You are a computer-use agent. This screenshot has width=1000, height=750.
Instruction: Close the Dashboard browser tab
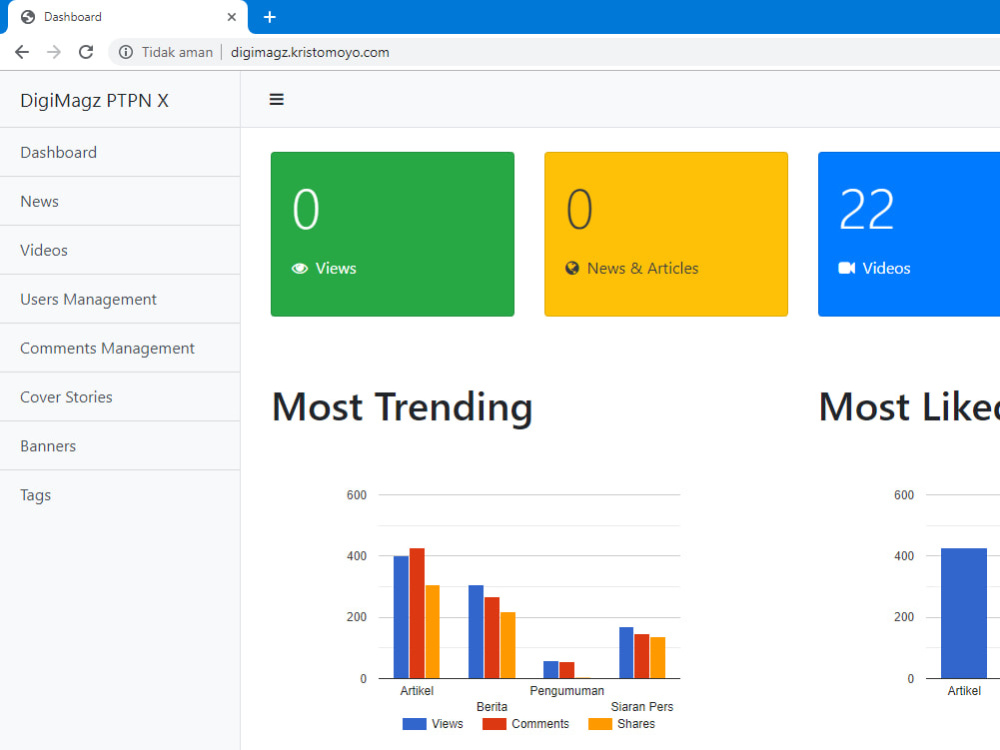pyautogui.click(x=232, y=17)
